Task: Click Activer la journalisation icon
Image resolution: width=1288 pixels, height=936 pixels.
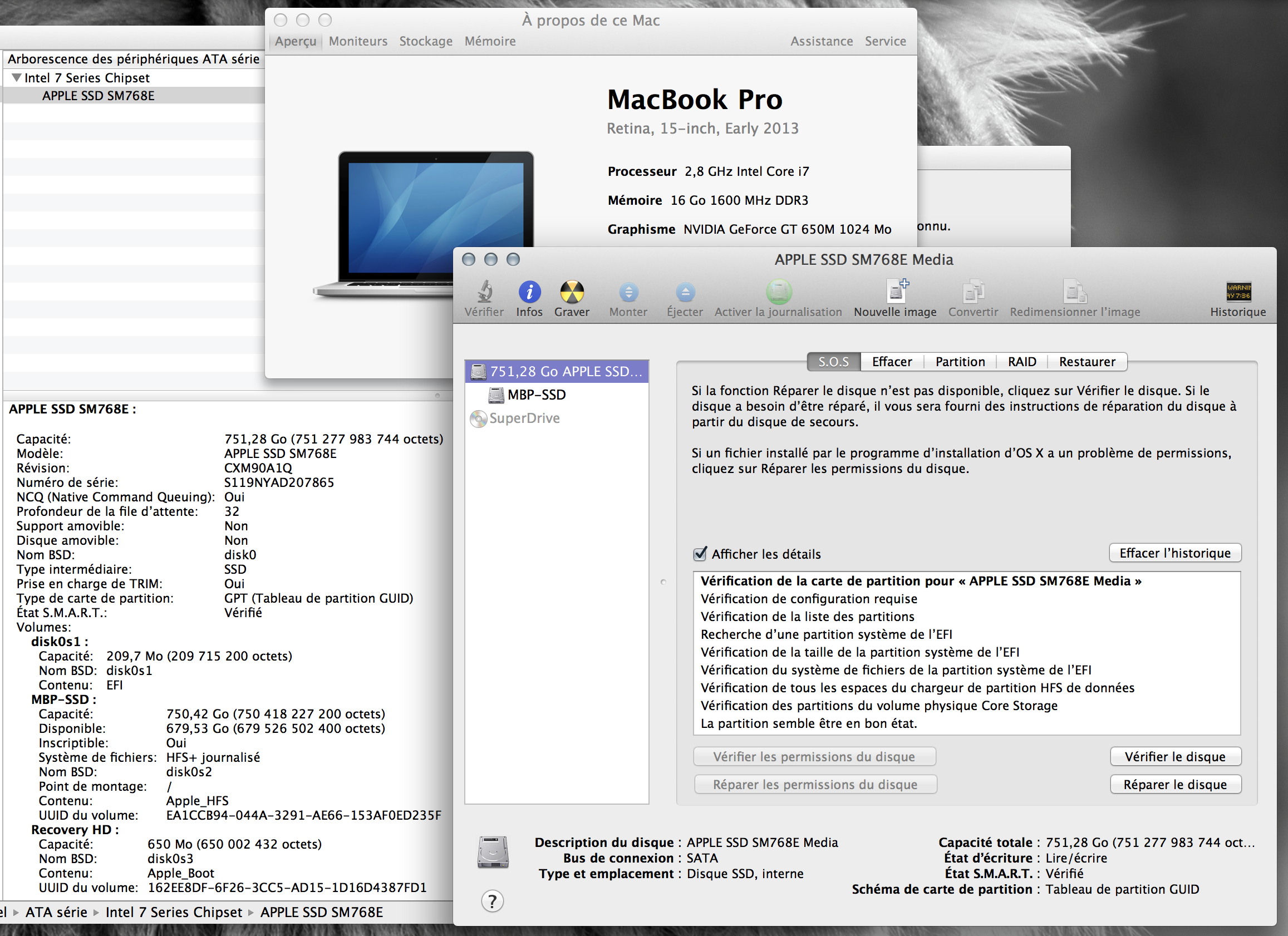Action: [779, 292]
